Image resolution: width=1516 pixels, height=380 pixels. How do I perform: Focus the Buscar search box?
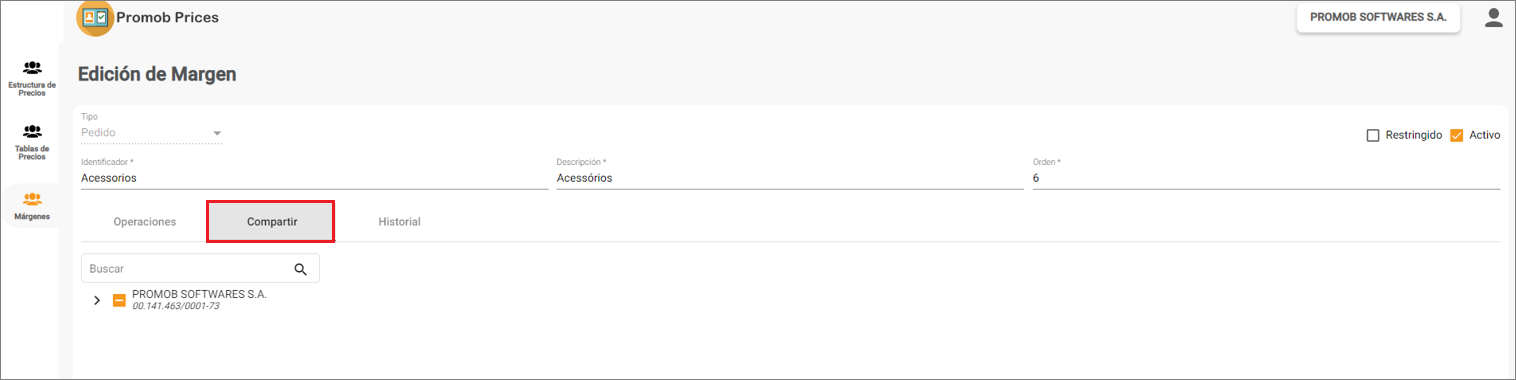click(x=186, y=269)
